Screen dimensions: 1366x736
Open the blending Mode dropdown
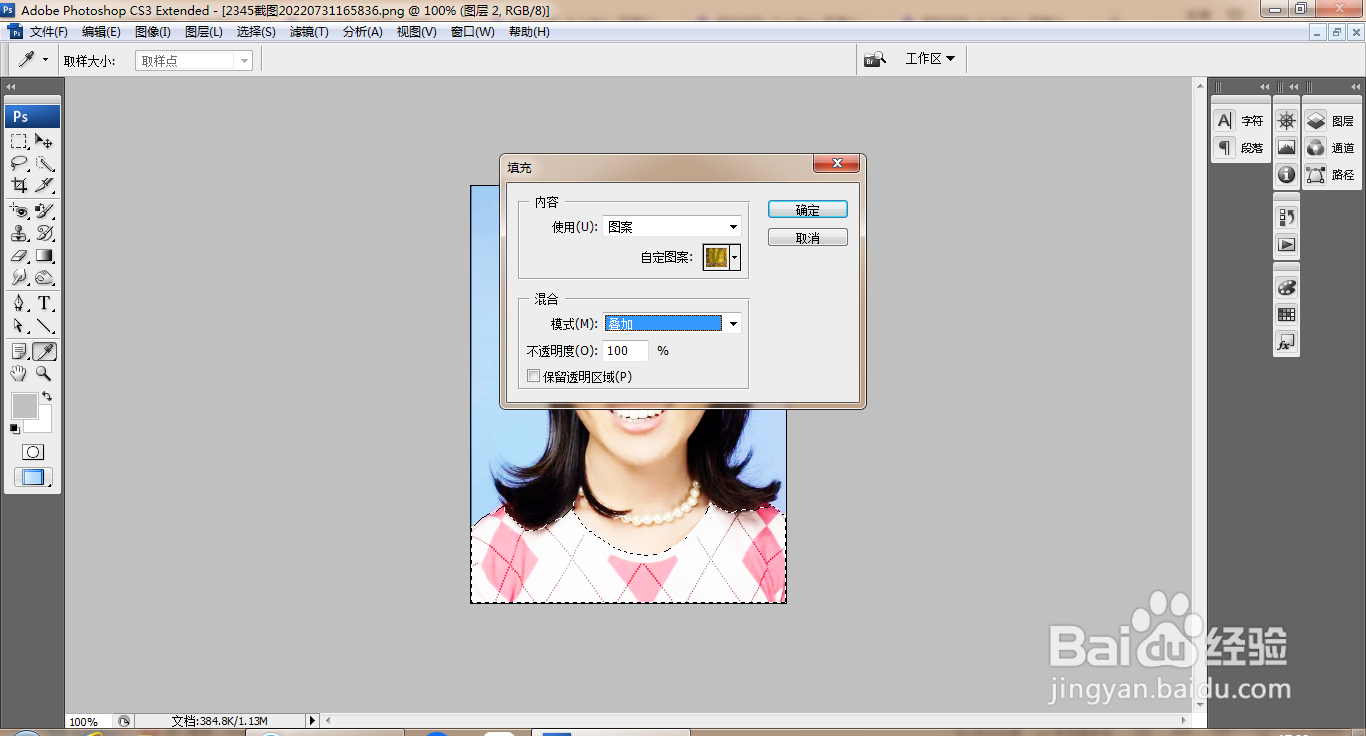pyautogui.click(x=672, y=324)
